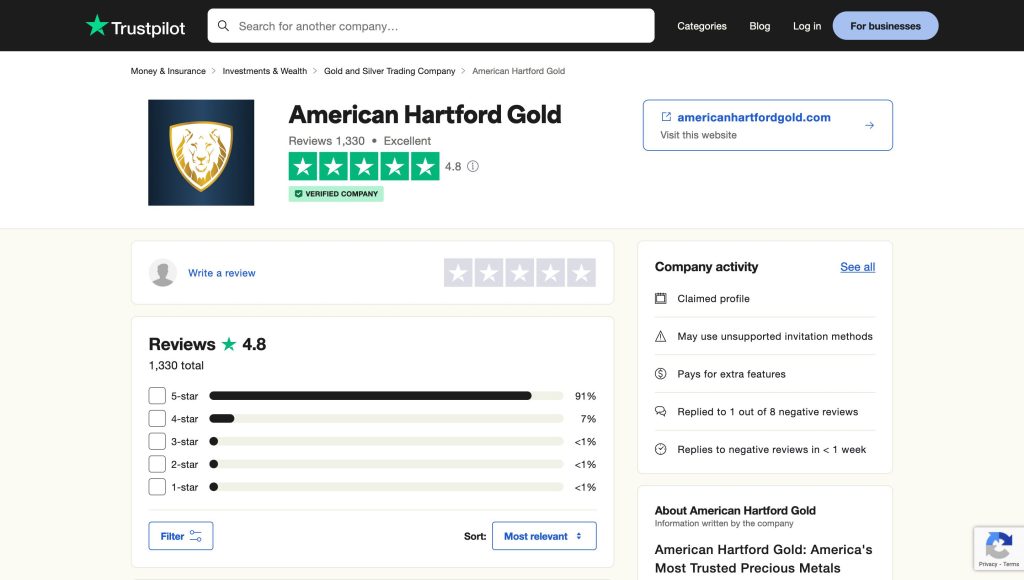Enable the 1-star reviews checkbox

point(157,487)
